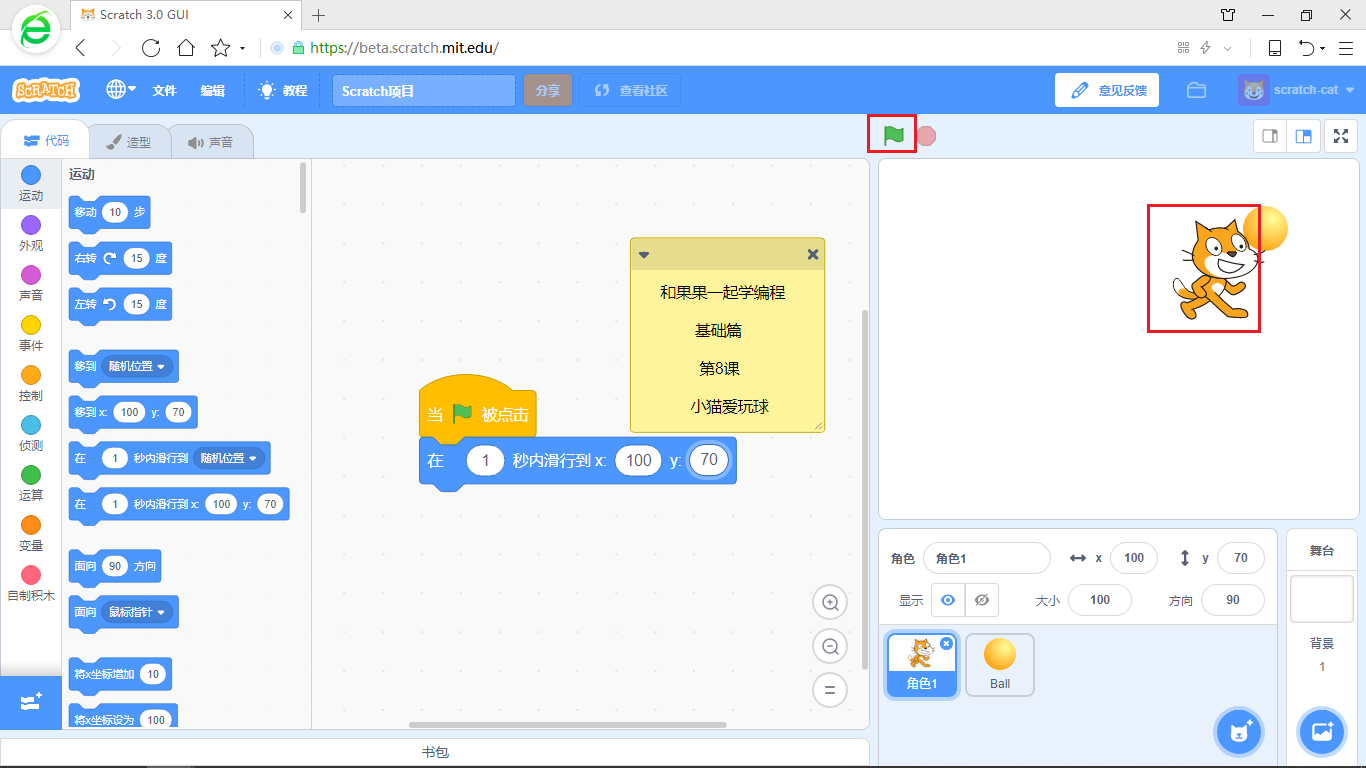Reset workspace zoom to default
The height and width of the screenshot is (768, 1366).
pos(829,689)
